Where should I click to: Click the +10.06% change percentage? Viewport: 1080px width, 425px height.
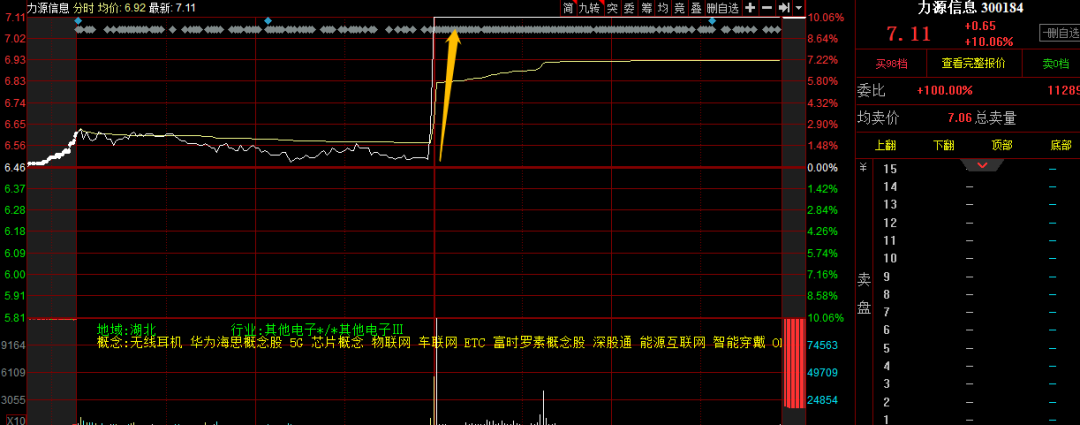click(988, 42)
